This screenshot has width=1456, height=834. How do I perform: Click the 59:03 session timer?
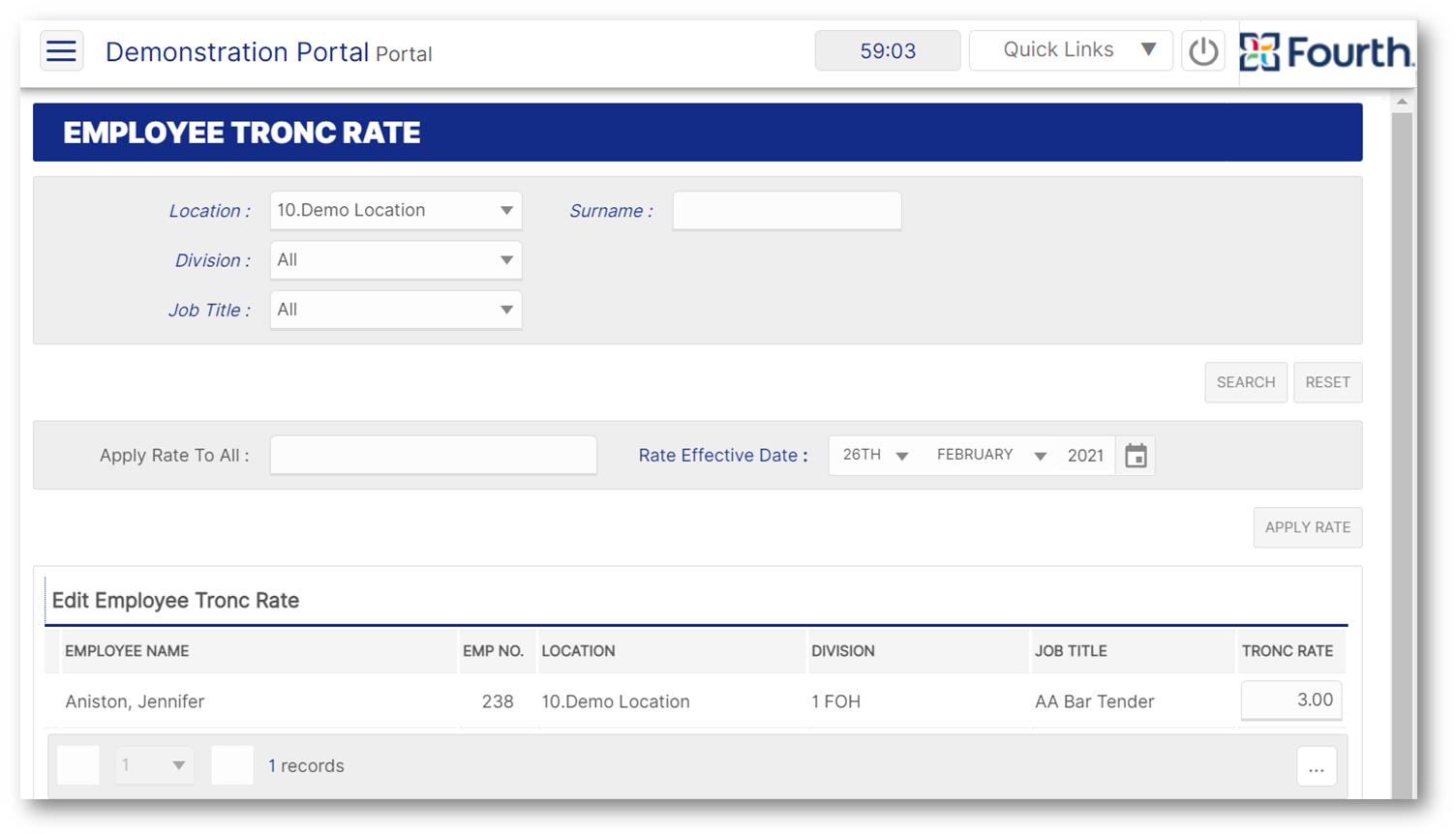pyautogui.click(x=888, y=50)
